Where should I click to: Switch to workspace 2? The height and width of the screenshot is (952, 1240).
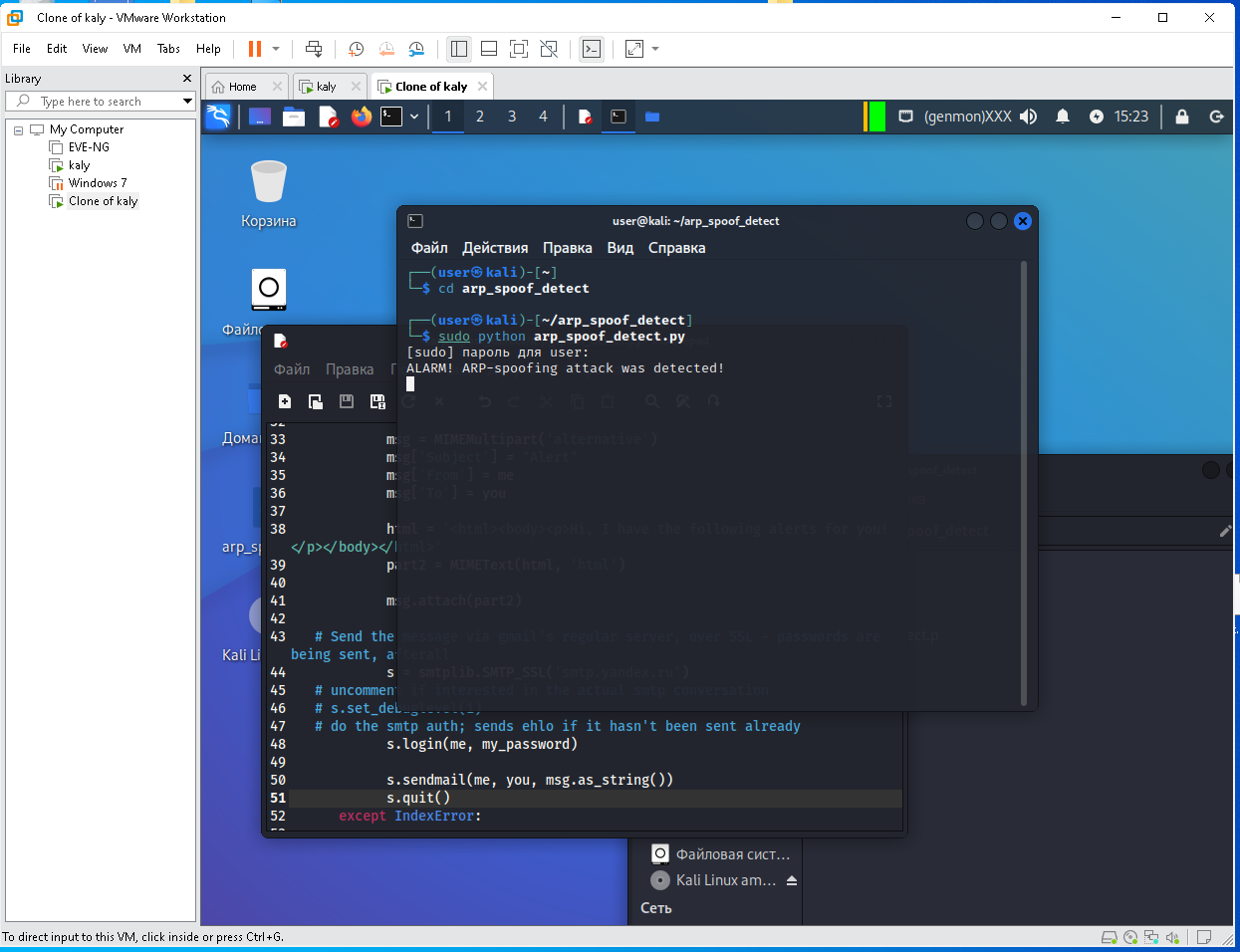pos(480,117)
